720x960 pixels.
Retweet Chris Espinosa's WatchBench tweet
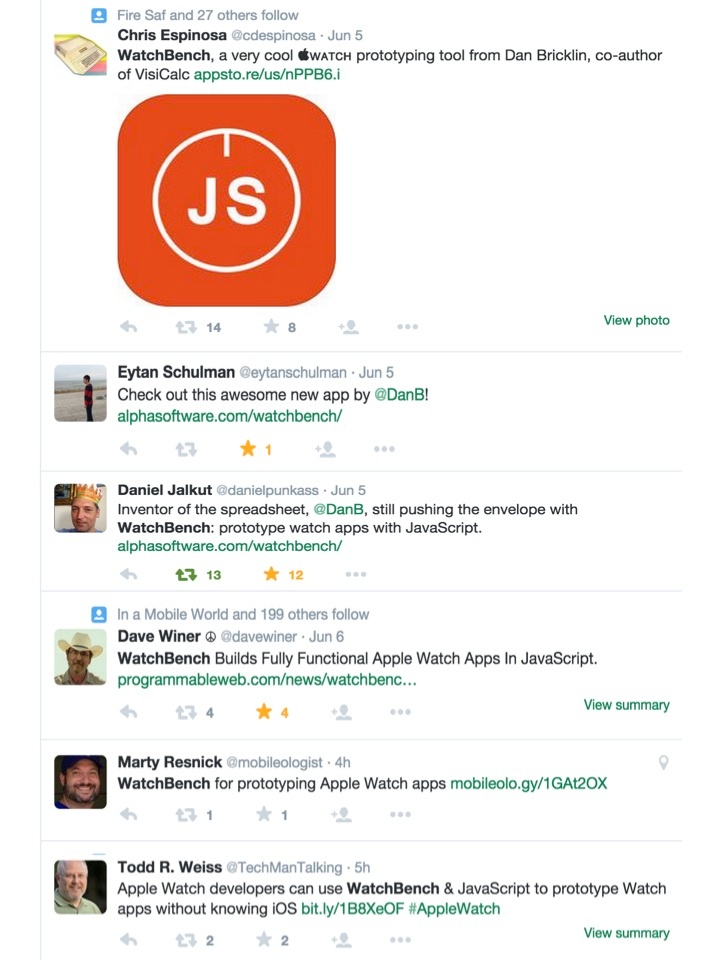tap(186, 327)
